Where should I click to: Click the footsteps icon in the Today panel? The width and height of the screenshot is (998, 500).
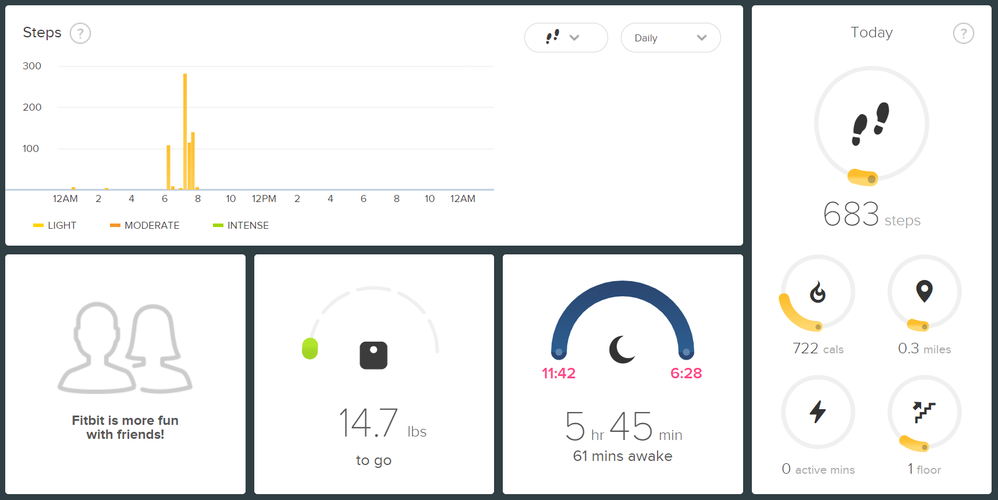(x=871, y=123)
